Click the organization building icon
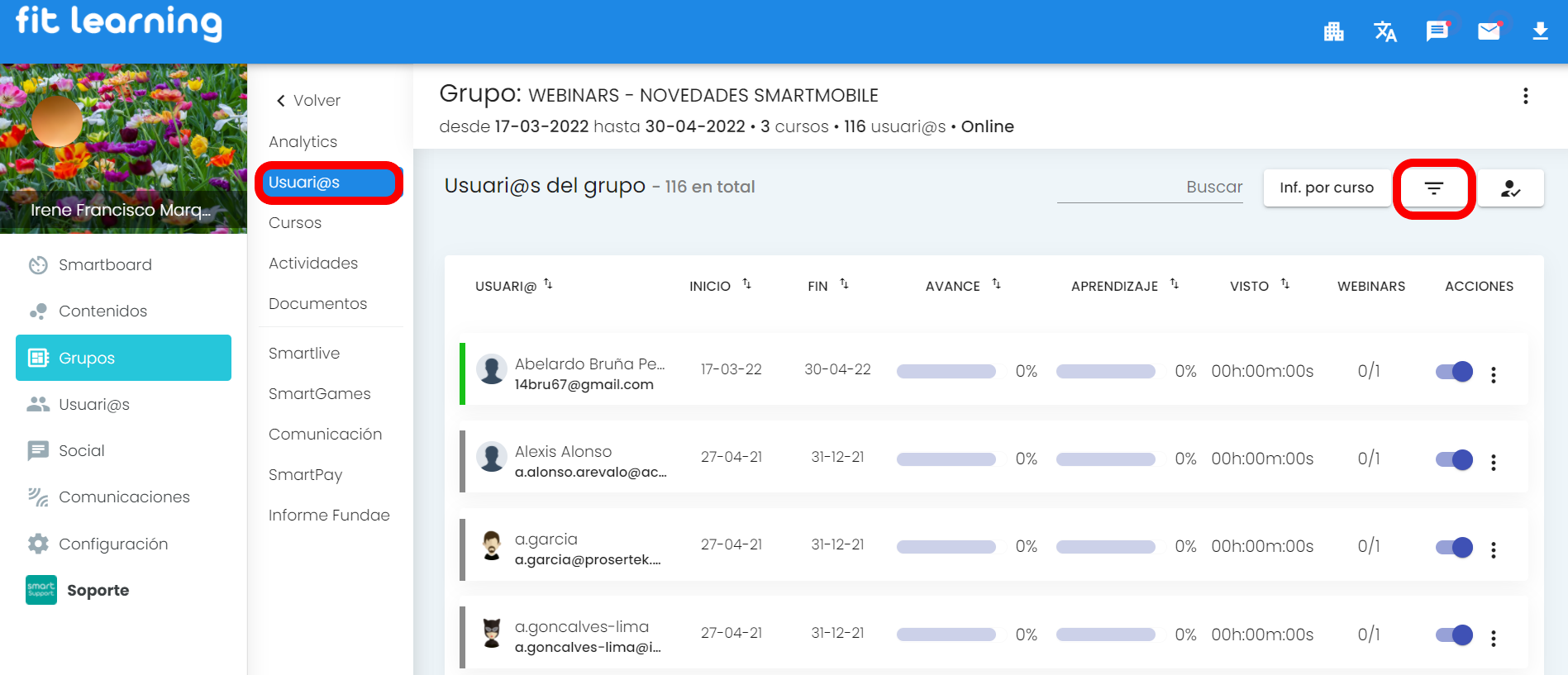1568x675 pixels. (x=1333, y=31)
